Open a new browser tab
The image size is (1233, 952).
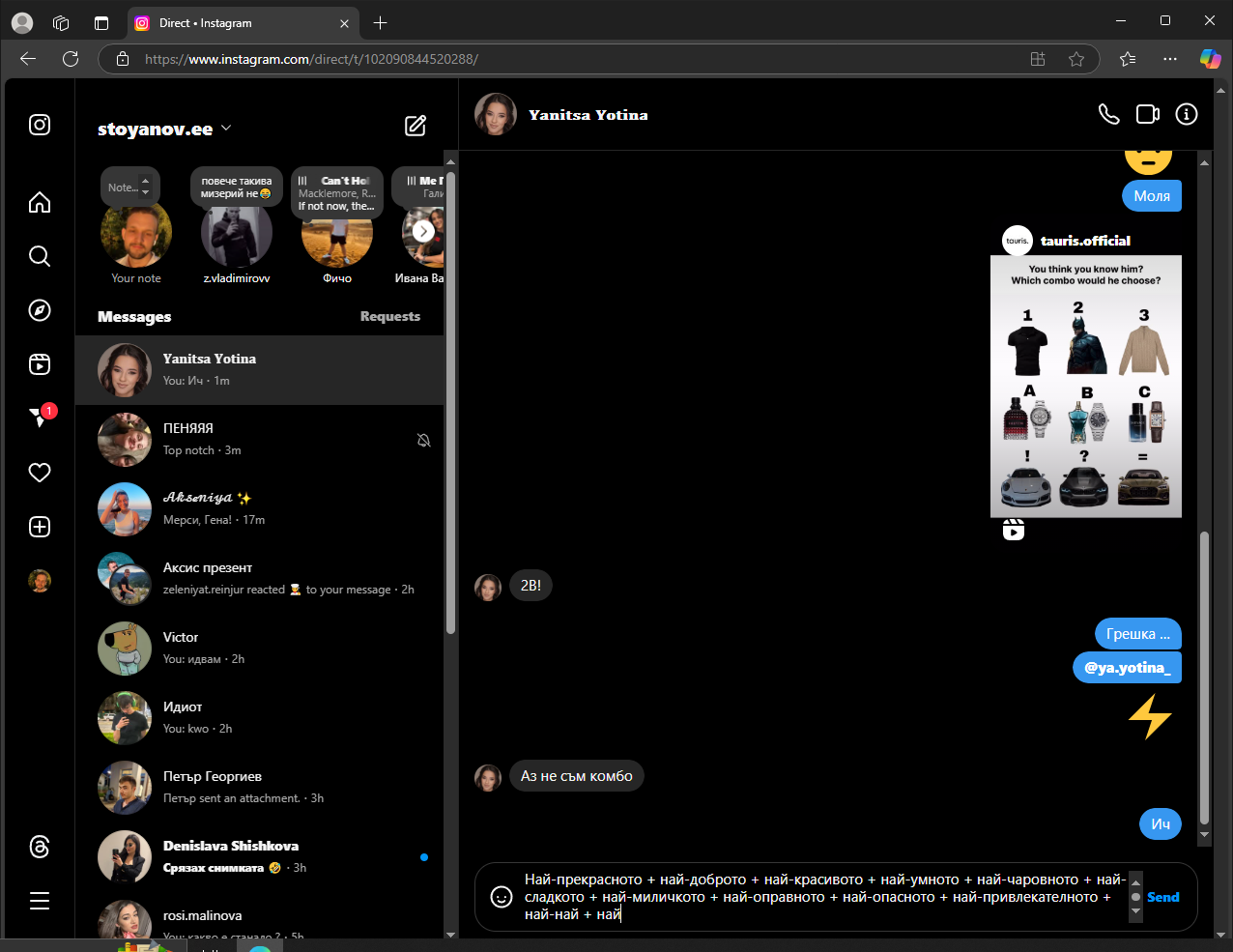click(380, 22)
